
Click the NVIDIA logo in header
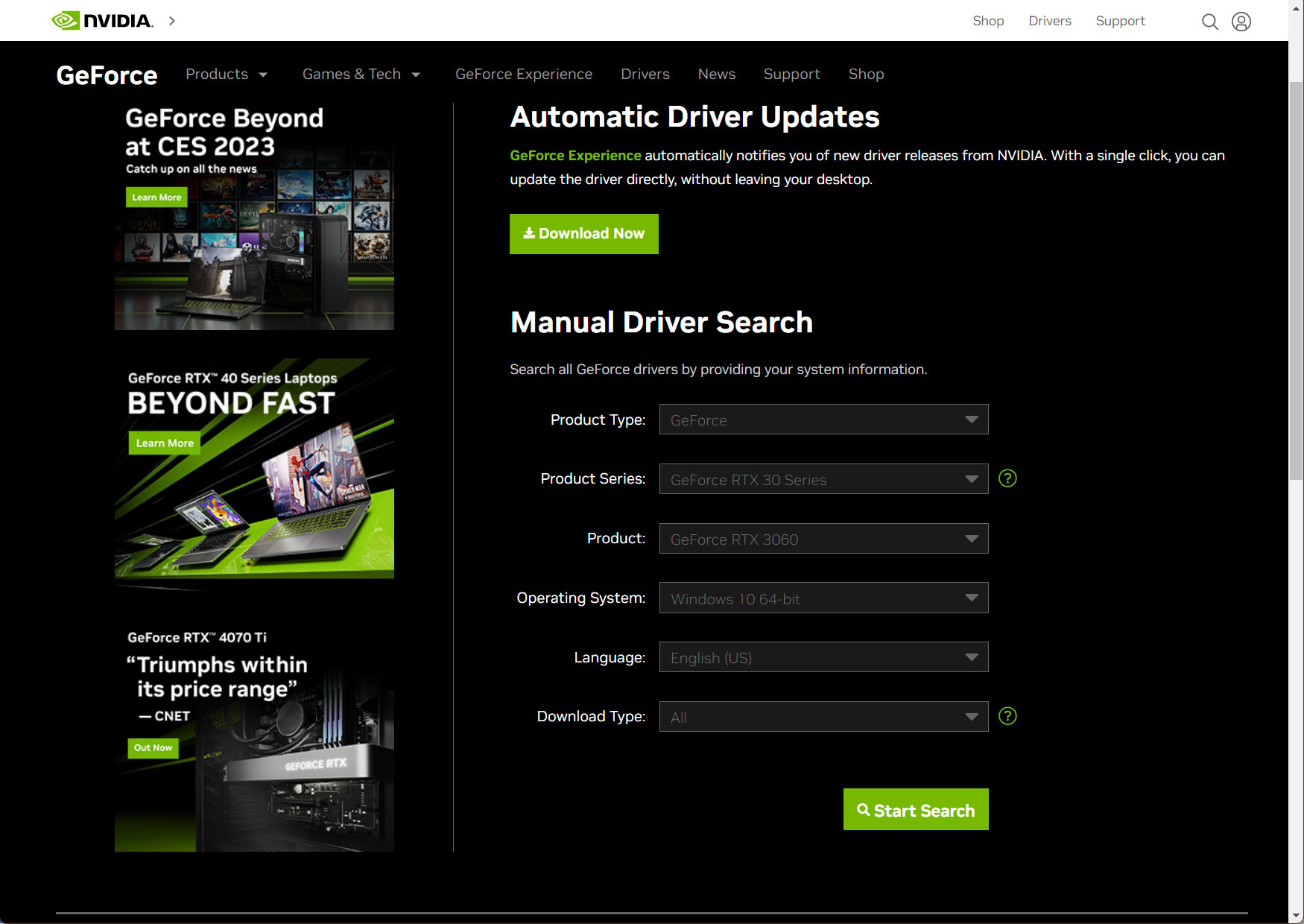(102, 21)
